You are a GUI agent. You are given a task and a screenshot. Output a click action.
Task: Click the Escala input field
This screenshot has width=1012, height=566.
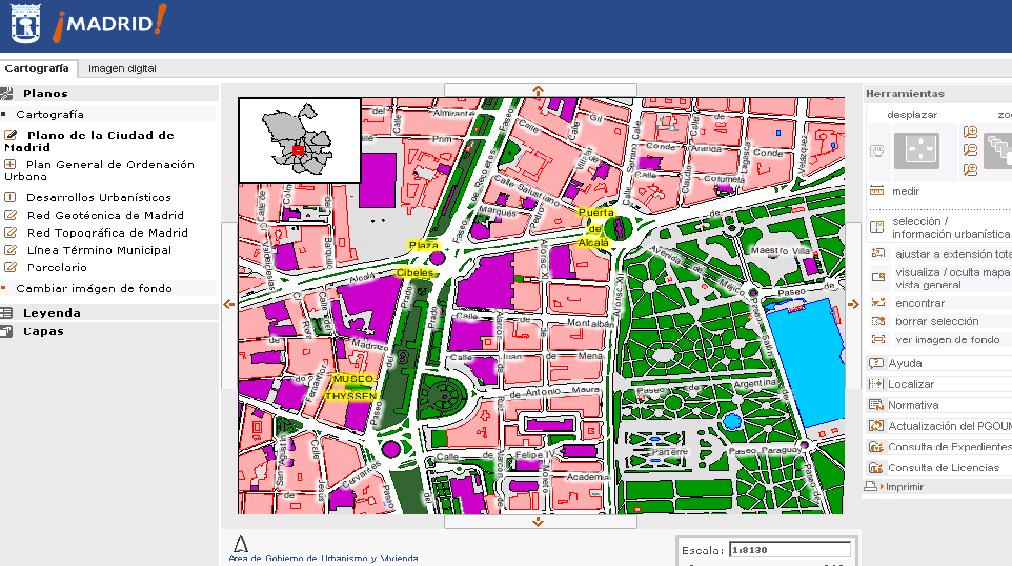[x=790, y=549]
